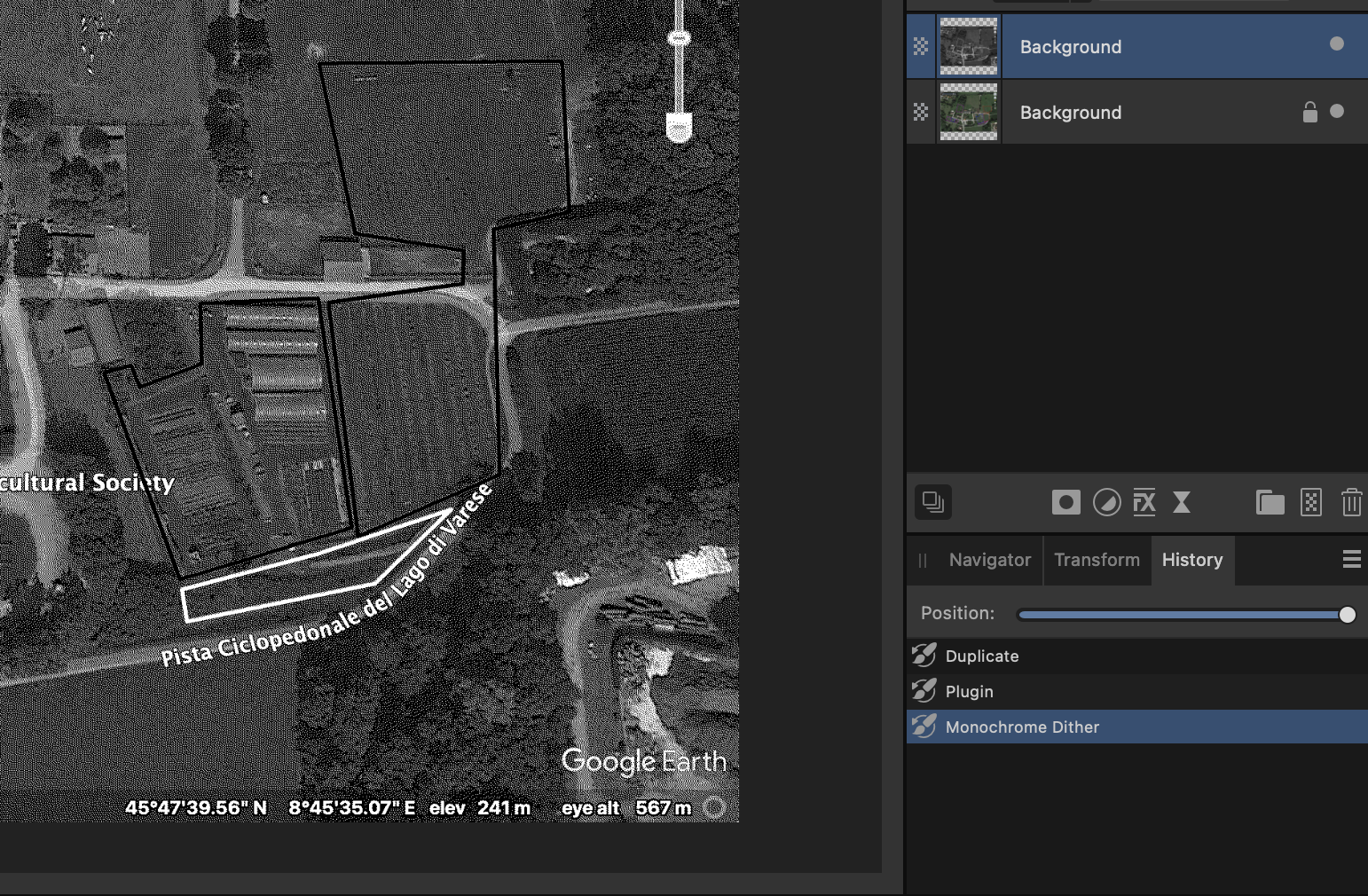This screenshot has height=896, width=1368.
Task: Jump to the Plugin history state
Action: (969, 692)
